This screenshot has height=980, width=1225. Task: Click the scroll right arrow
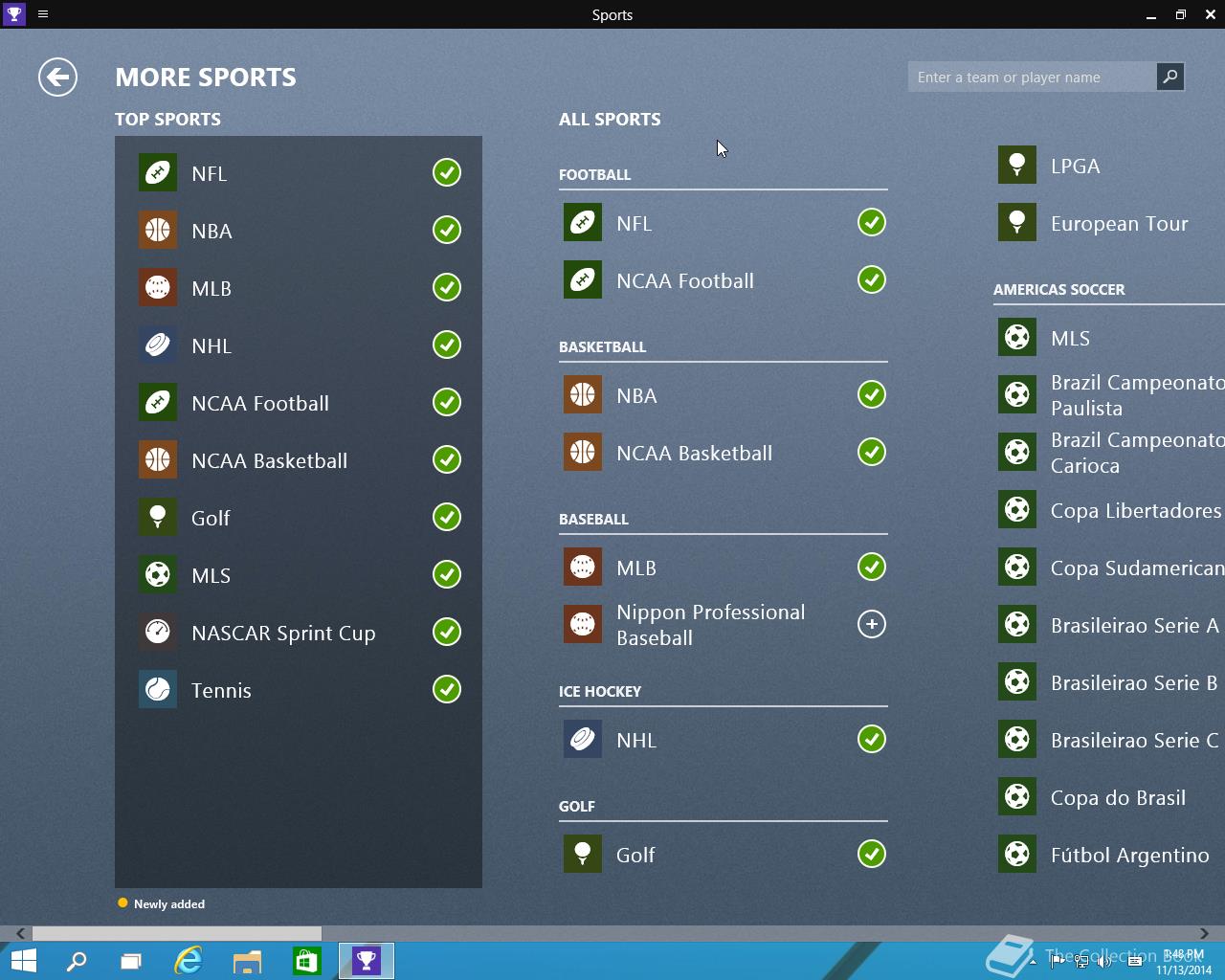[1204, 933]
